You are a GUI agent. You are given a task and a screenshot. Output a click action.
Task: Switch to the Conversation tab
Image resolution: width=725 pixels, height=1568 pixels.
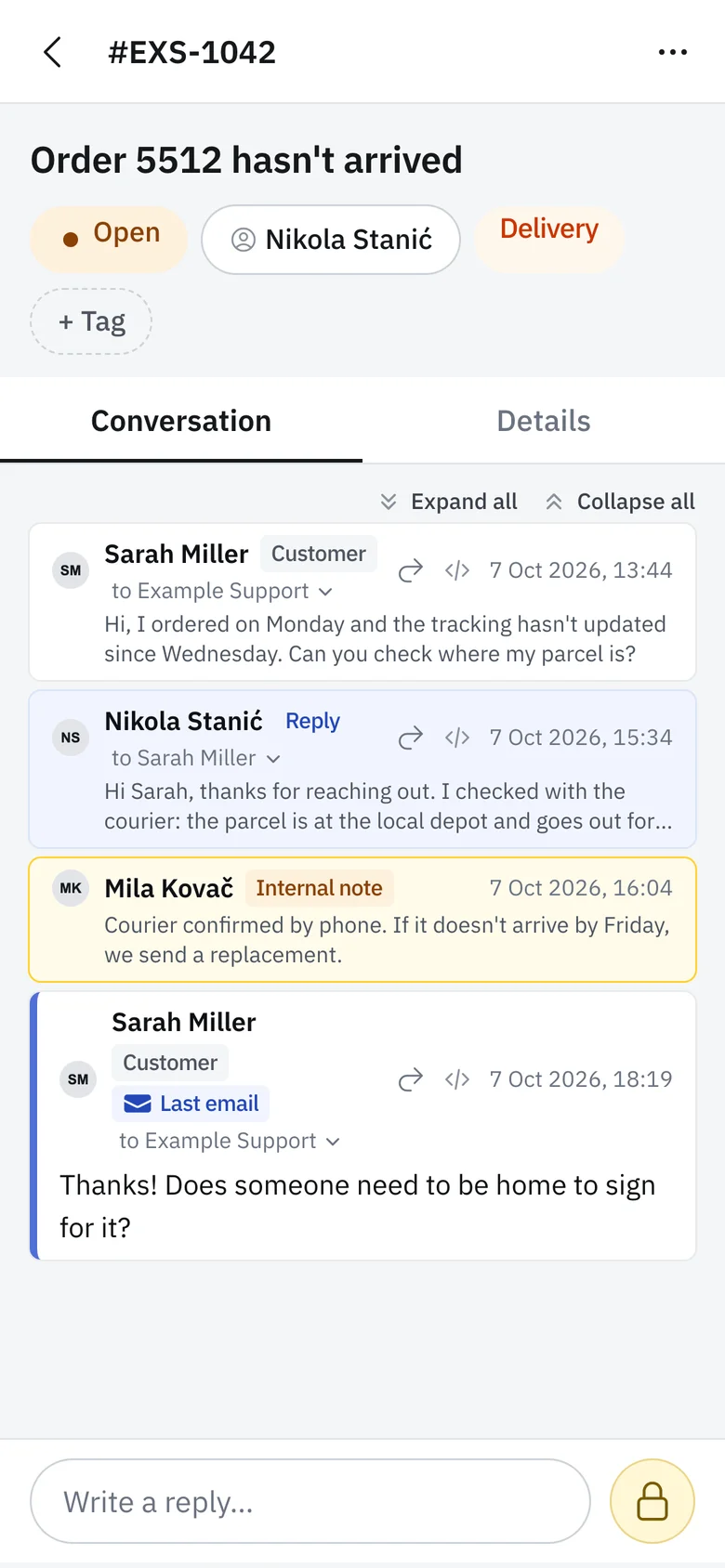click(181, 421)
